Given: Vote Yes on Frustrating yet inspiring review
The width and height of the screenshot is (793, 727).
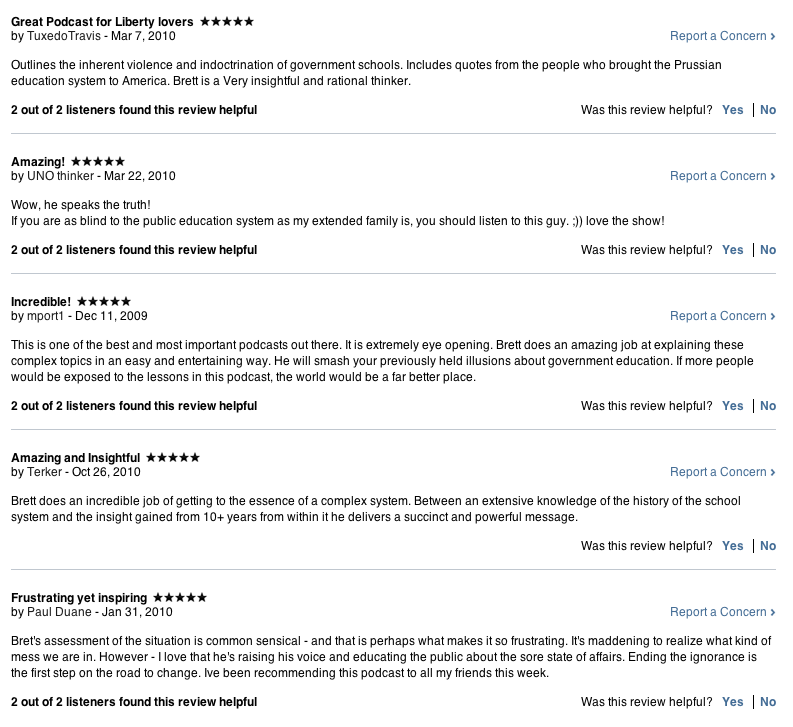Looking at the screenshot, I should (x=733, y=702).
